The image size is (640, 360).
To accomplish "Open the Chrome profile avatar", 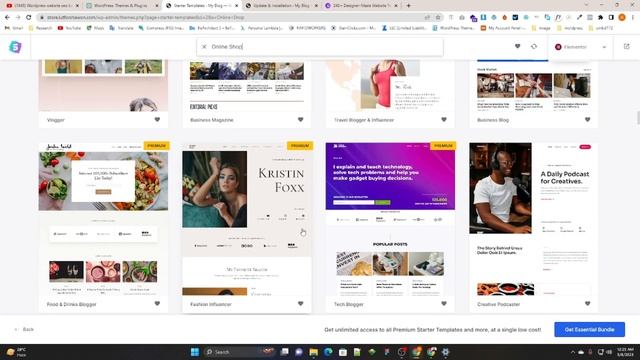I will click(x=622, y=17).
